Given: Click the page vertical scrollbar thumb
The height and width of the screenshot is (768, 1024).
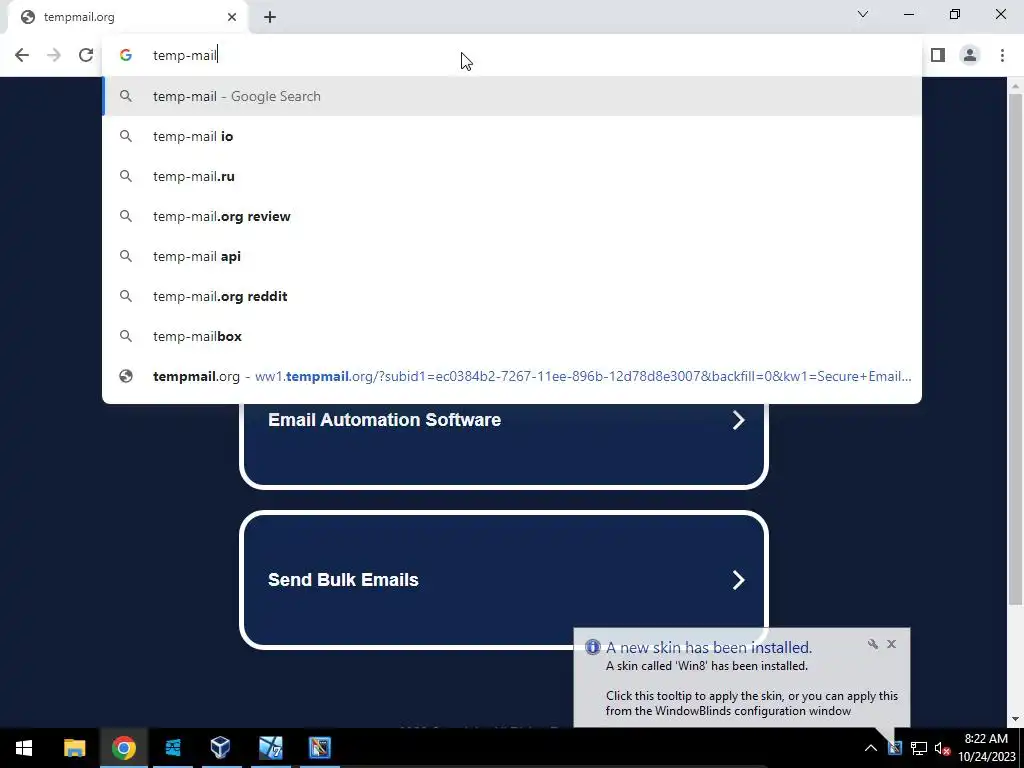Looking at the screenshot, I should click(1015, 349).
